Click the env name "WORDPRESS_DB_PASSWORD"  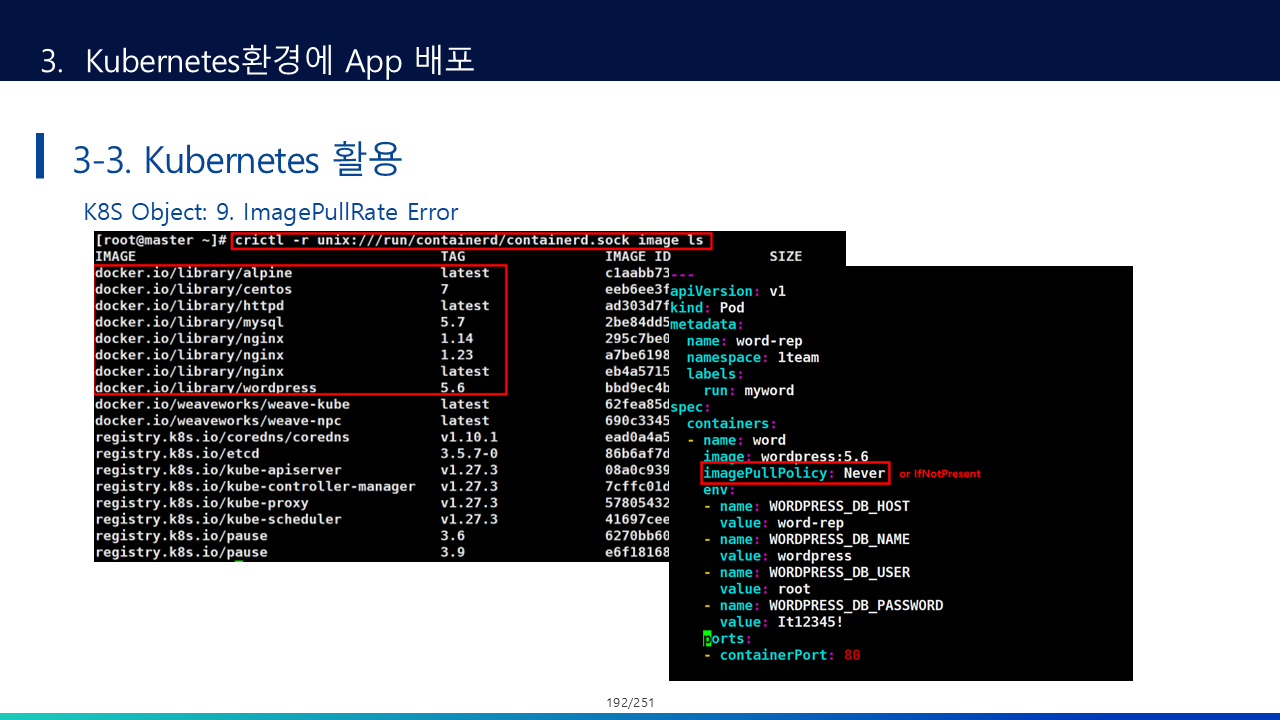pyautogui.click(x=856, y=605)
